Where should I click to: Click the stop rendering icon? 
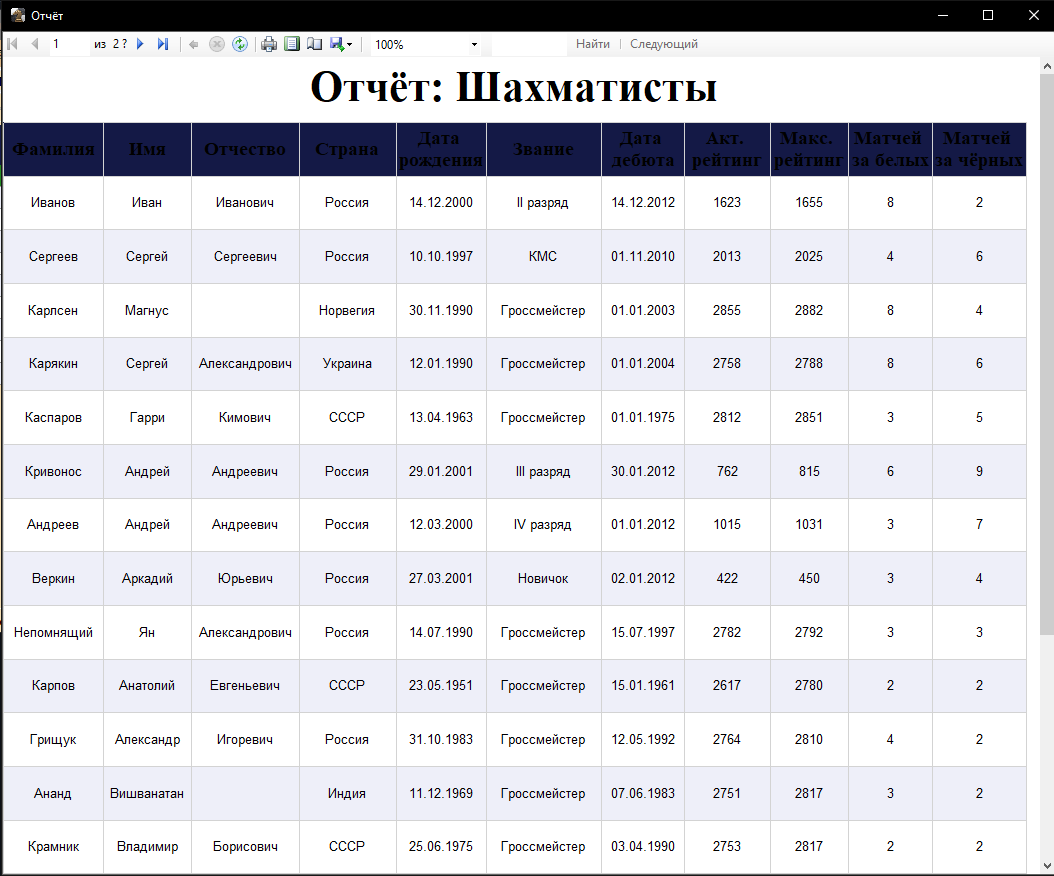click(x=217, y=44)
